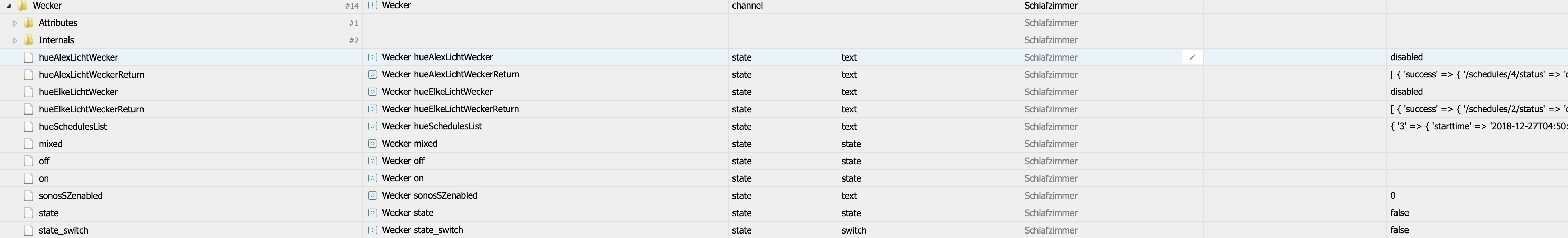Expand the Attributes folder
This screenshot has width=1568, height=238.
(x=15, y=23)
